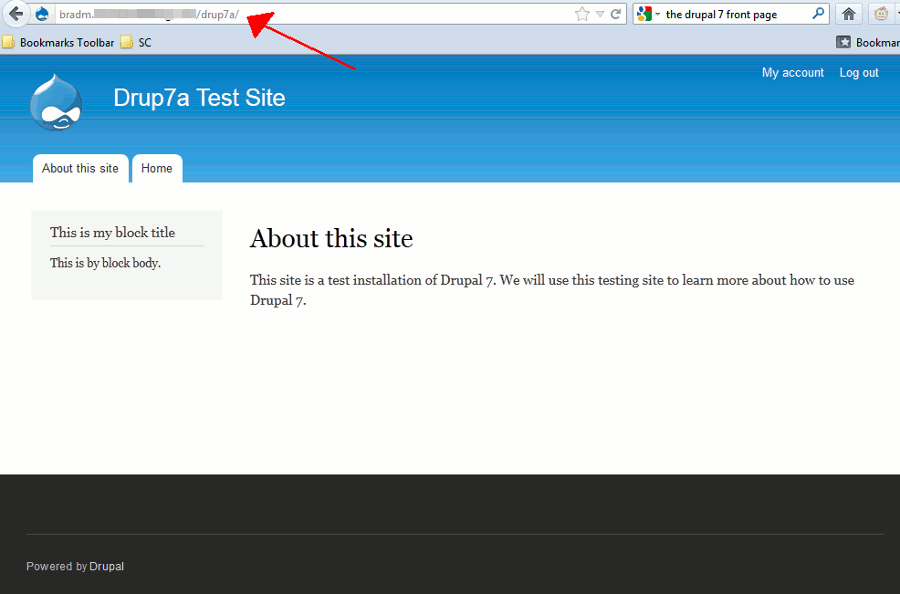This screenshot has width=900, height=594.
Task: Click the Log out link
Action: pyautogui.click(x=858, y=73)
